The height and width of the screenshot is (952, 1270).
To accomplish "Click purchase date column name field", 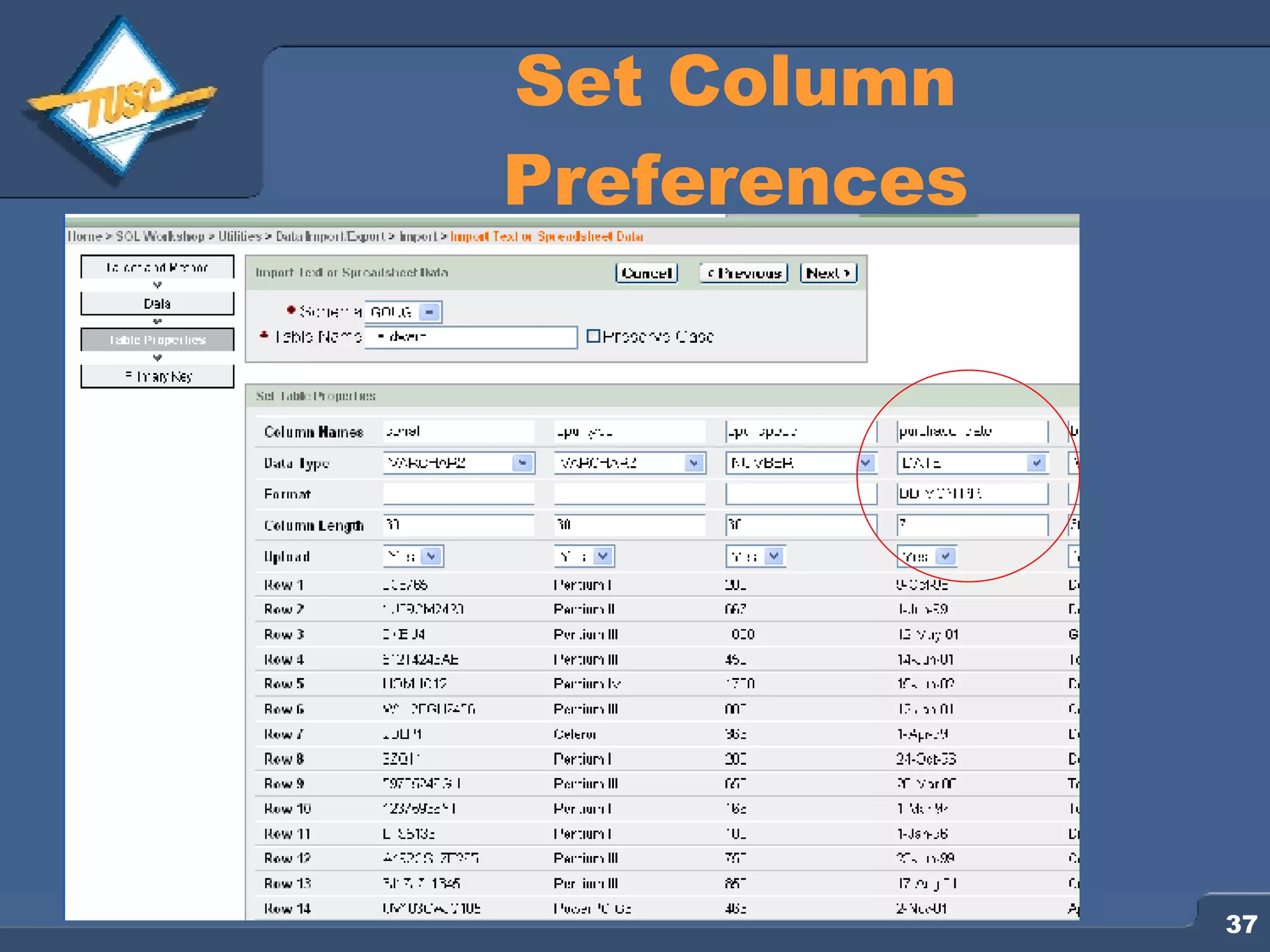I will tap(972, 431).
